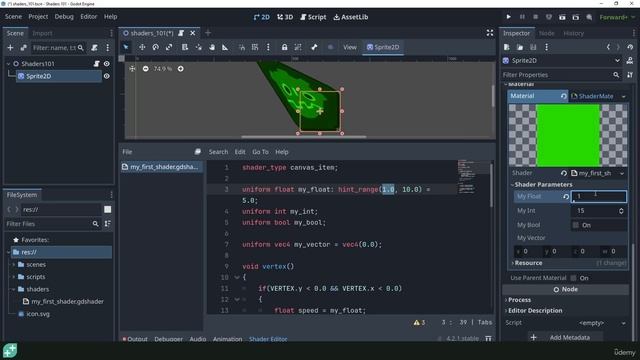
Task: Toggle smart snap icon in toolbar
Action: point(242,47)
